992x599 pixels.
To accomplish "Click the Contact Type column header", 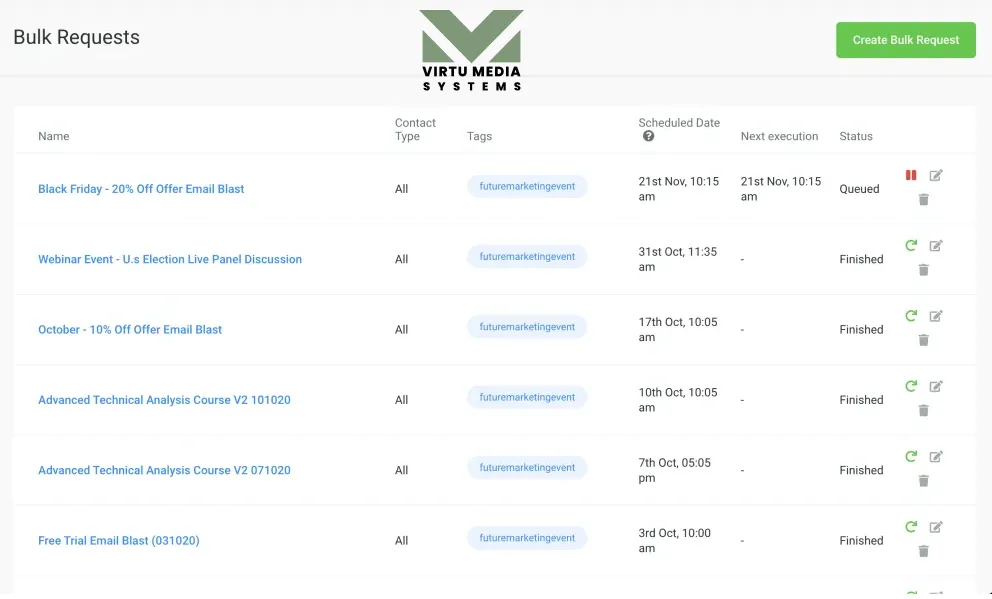I will (x=415, y=129).
